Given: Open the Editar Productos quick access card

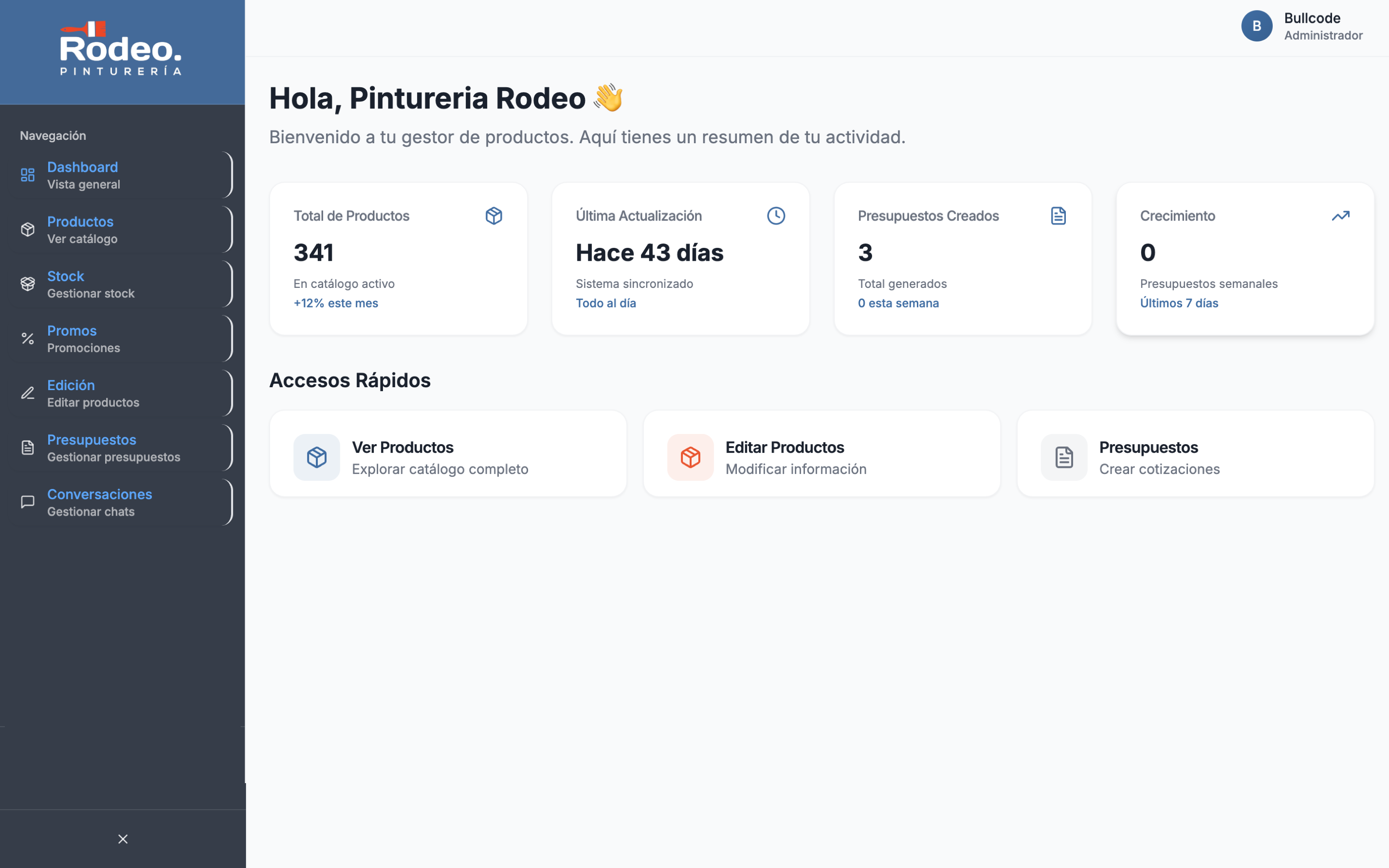Looking at the screenshot, I should pyautogui.click(x=821, y=453).
